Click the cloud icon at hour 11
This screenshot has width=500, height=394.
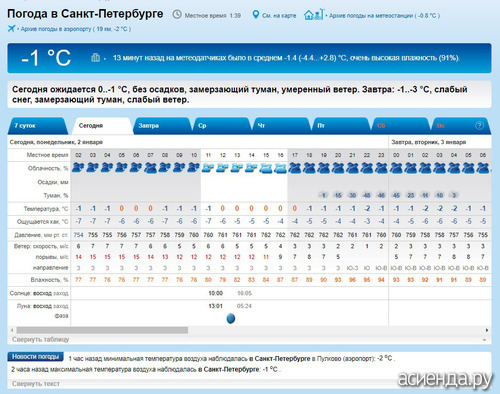pos(208,168)
